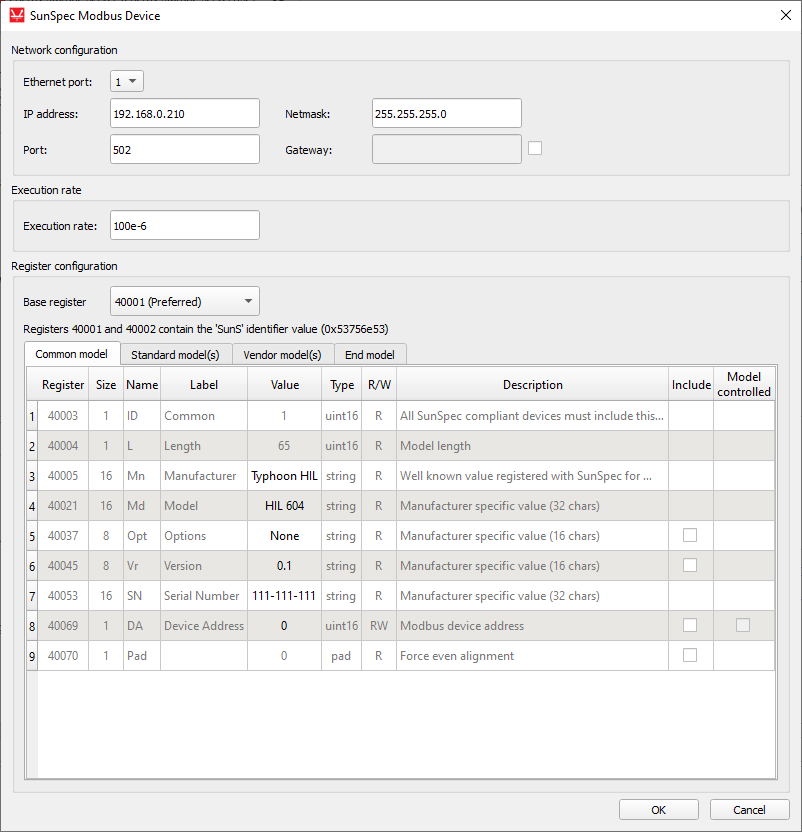Enable the Gateway checkbox
This screenshot has height=832, width=802.
tap(535, 149)
